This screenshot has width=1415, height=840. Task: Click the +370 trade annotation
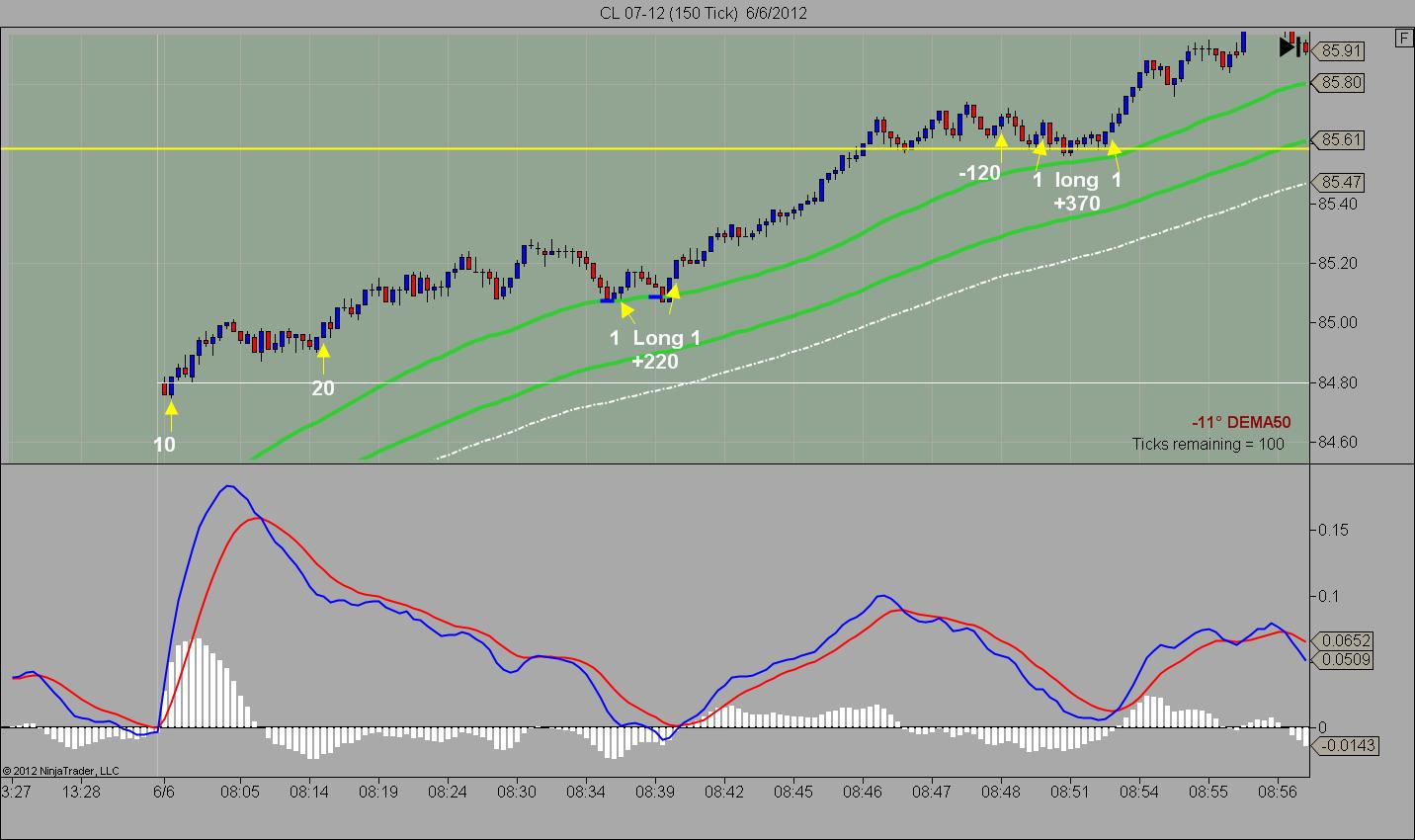click(1076, 204)
